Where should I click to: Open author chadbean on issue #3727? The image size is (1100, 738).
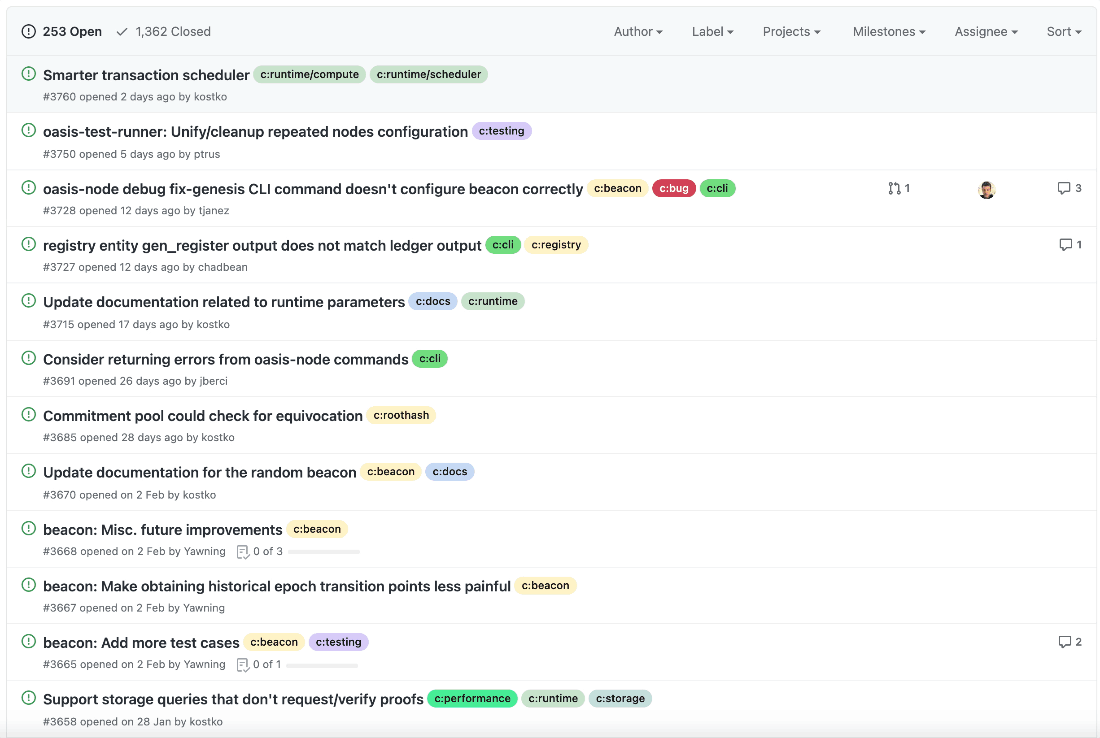tap(222, 267)
